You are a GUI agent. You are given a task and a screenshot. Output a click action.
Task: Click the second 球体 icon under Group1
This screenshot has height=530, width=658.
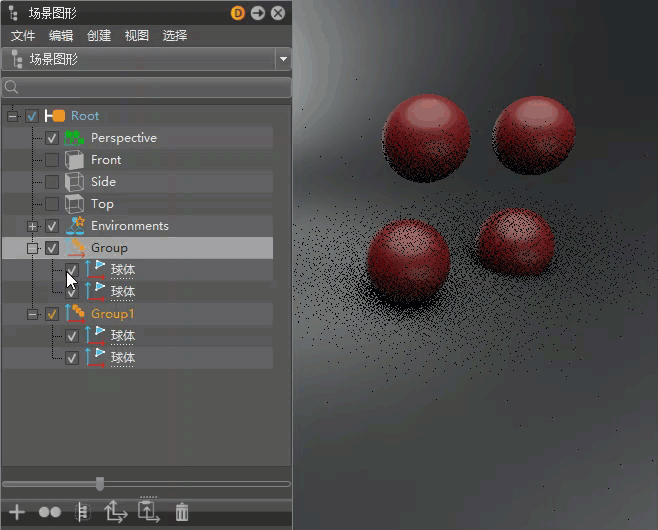coord(95,358)
